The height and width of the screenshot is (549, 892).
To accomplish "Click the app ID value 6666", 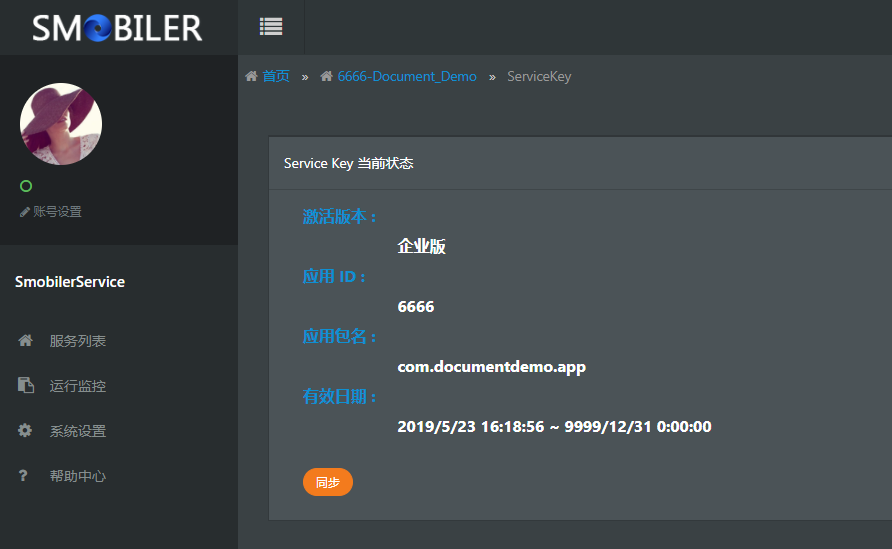I will (416, 307).
